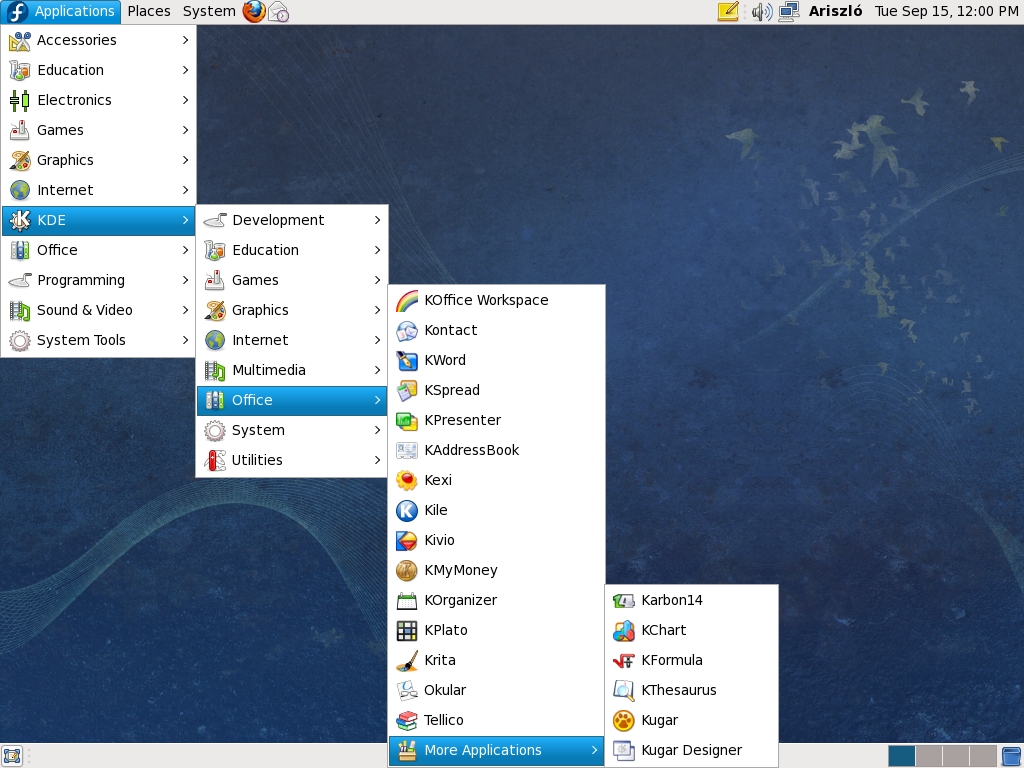Click the KChart icon
Viewport: 1024px width, 768px height.
(x=624, y=631)
